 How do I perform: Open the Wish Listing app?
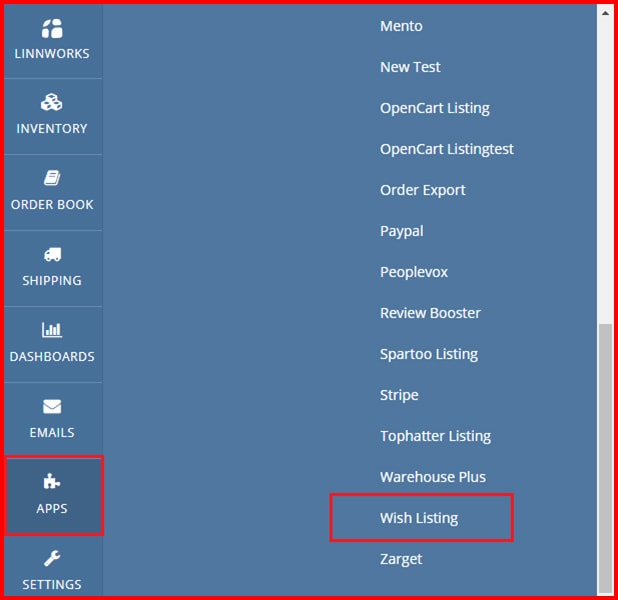[419, 518]
